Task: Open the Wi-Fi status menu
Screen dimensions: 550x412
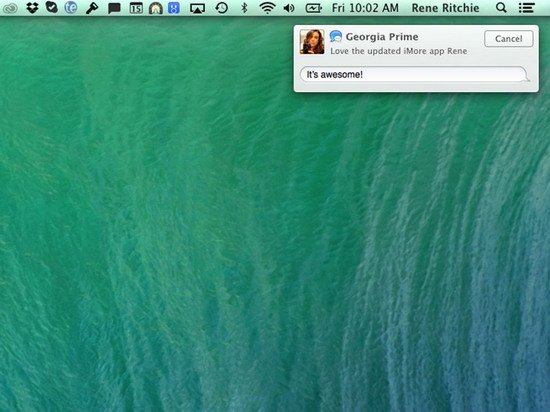Action: [x=267, y=8]
